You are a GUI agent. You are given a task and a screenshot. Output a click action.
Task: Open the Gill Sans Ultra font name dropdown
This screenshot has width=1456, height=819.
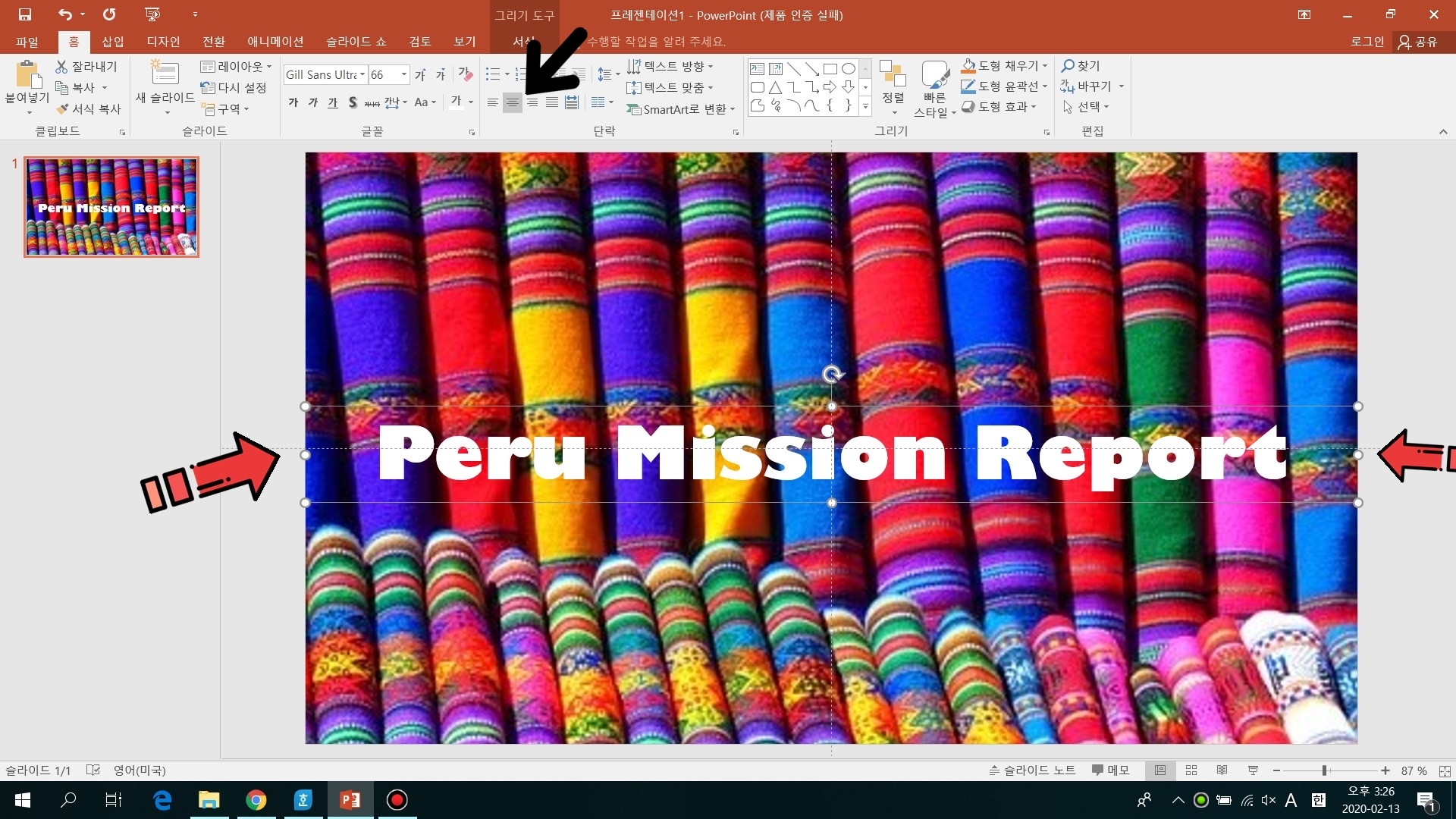click(362, 74)
